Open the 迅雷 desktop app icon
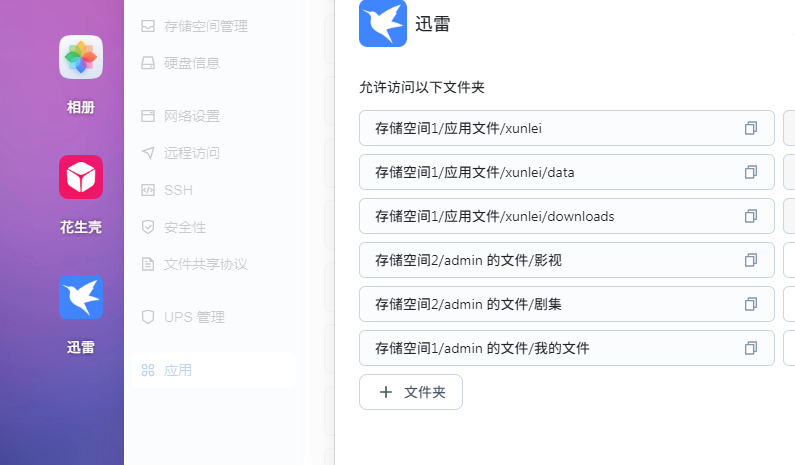795x465 pixels. 81,297
